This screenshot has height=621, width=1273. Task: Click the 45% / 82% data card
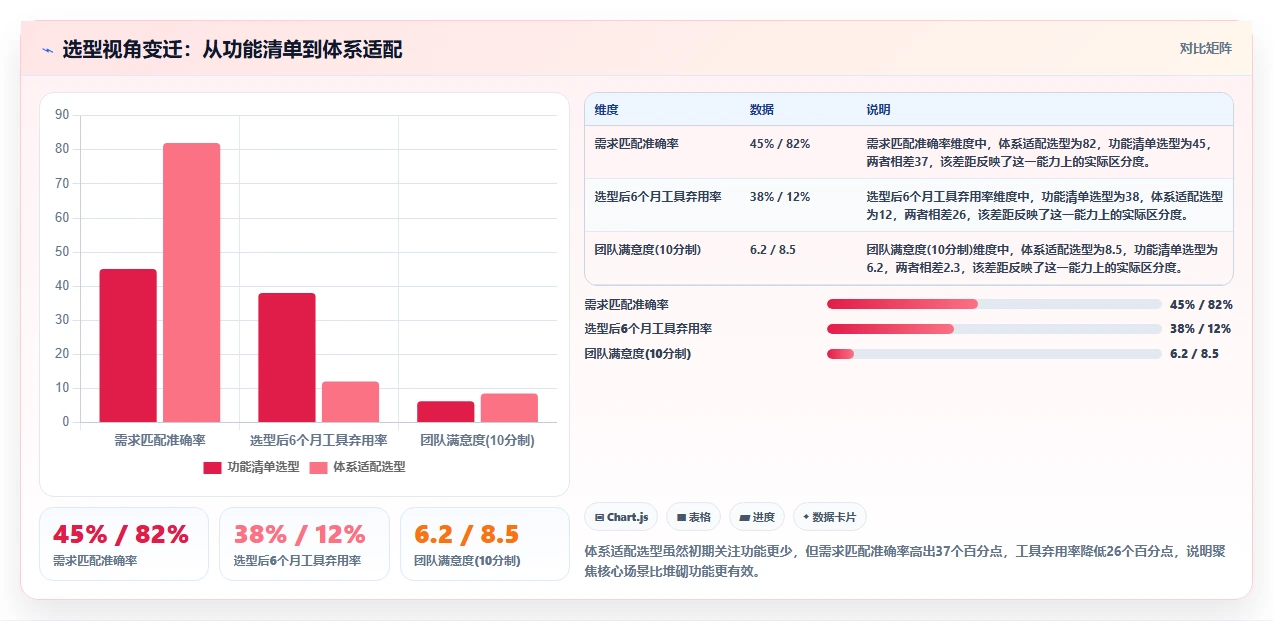pos(124,544)
